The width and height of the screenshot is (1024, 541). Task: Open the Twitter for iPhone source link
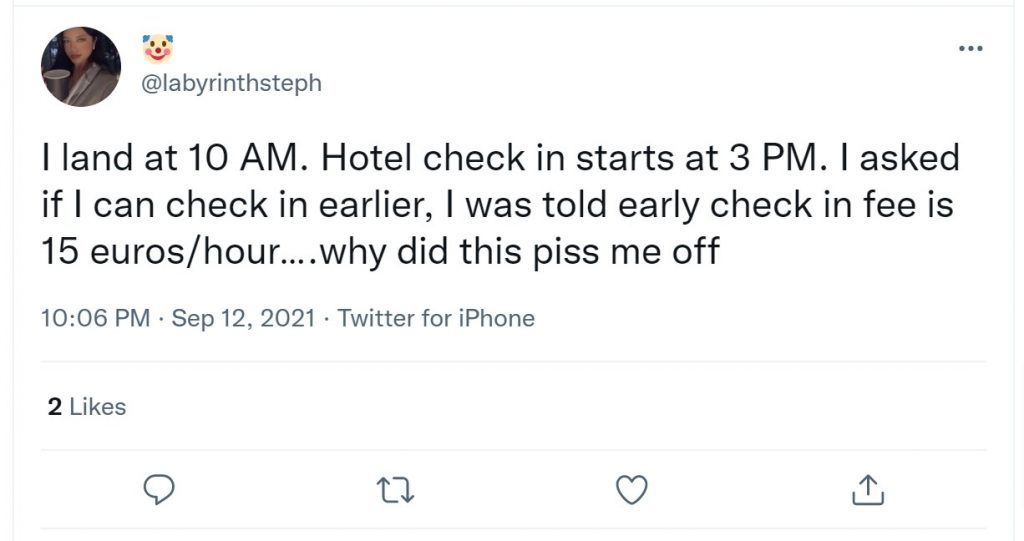tap(436, 318)
